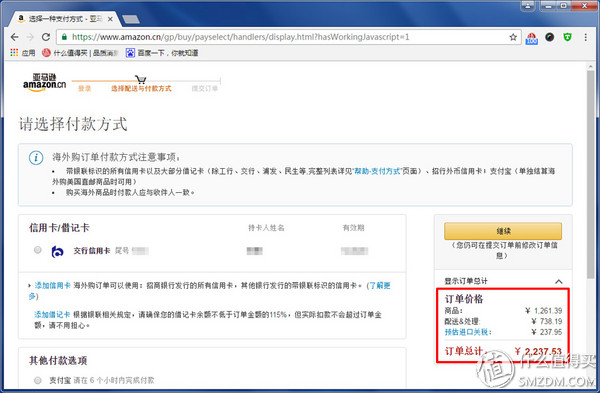The height and width of the screenshot is (393, 600).
Task: Click the 配送&处理 fee ¥ 738.19
Action: coord(547,321)
